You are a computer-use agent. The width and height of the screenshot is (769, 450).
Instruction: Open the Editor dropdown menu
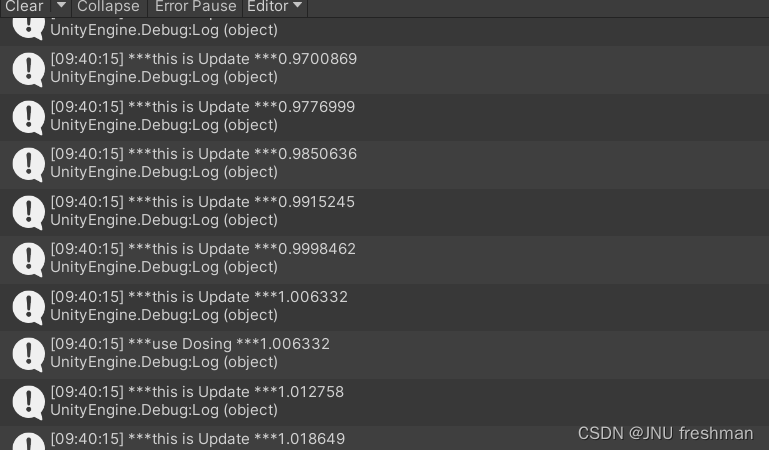274,7
